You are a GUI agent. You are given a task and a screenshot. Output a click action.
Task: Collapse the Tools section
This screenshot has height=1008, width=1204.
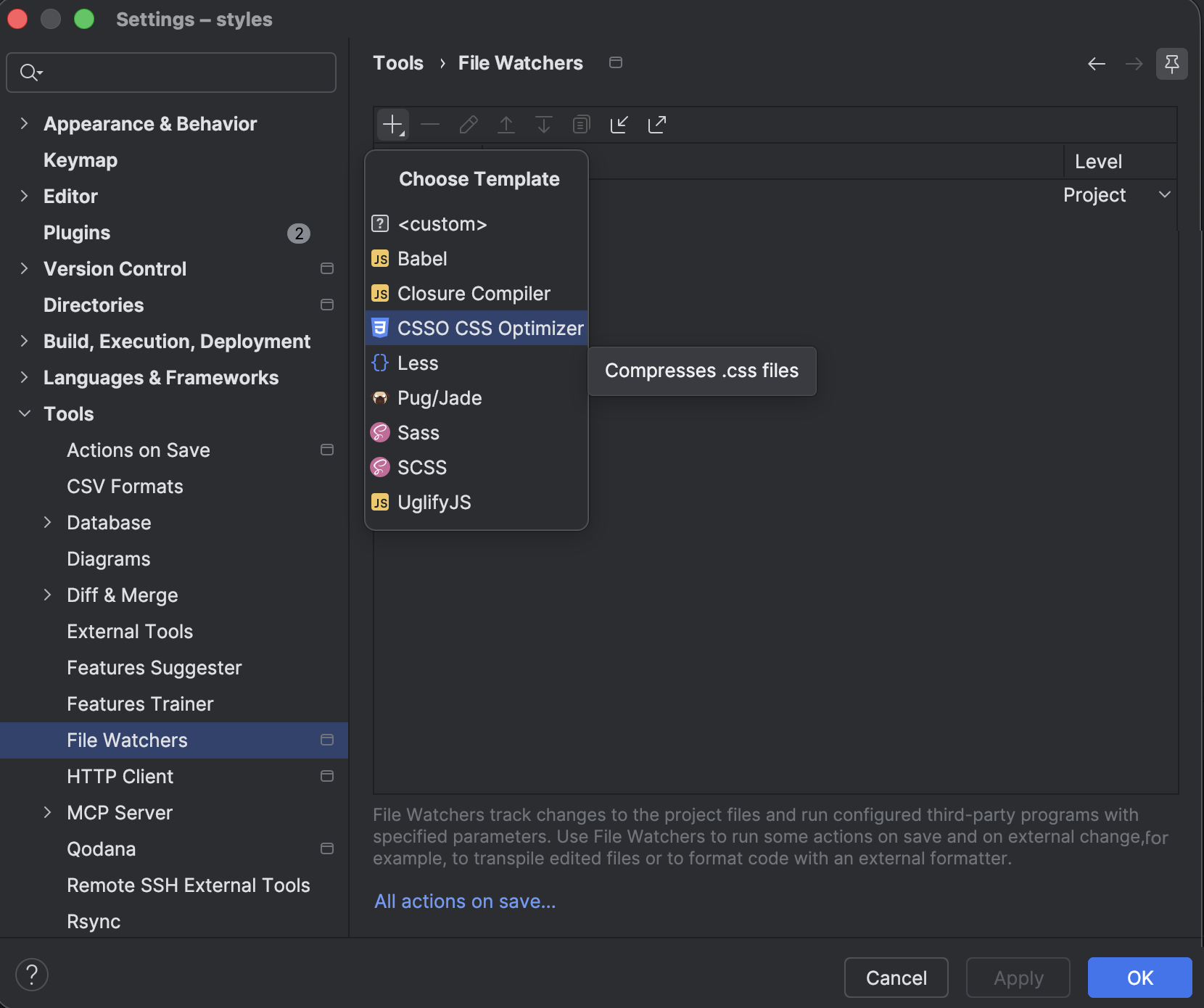(24, 413)
